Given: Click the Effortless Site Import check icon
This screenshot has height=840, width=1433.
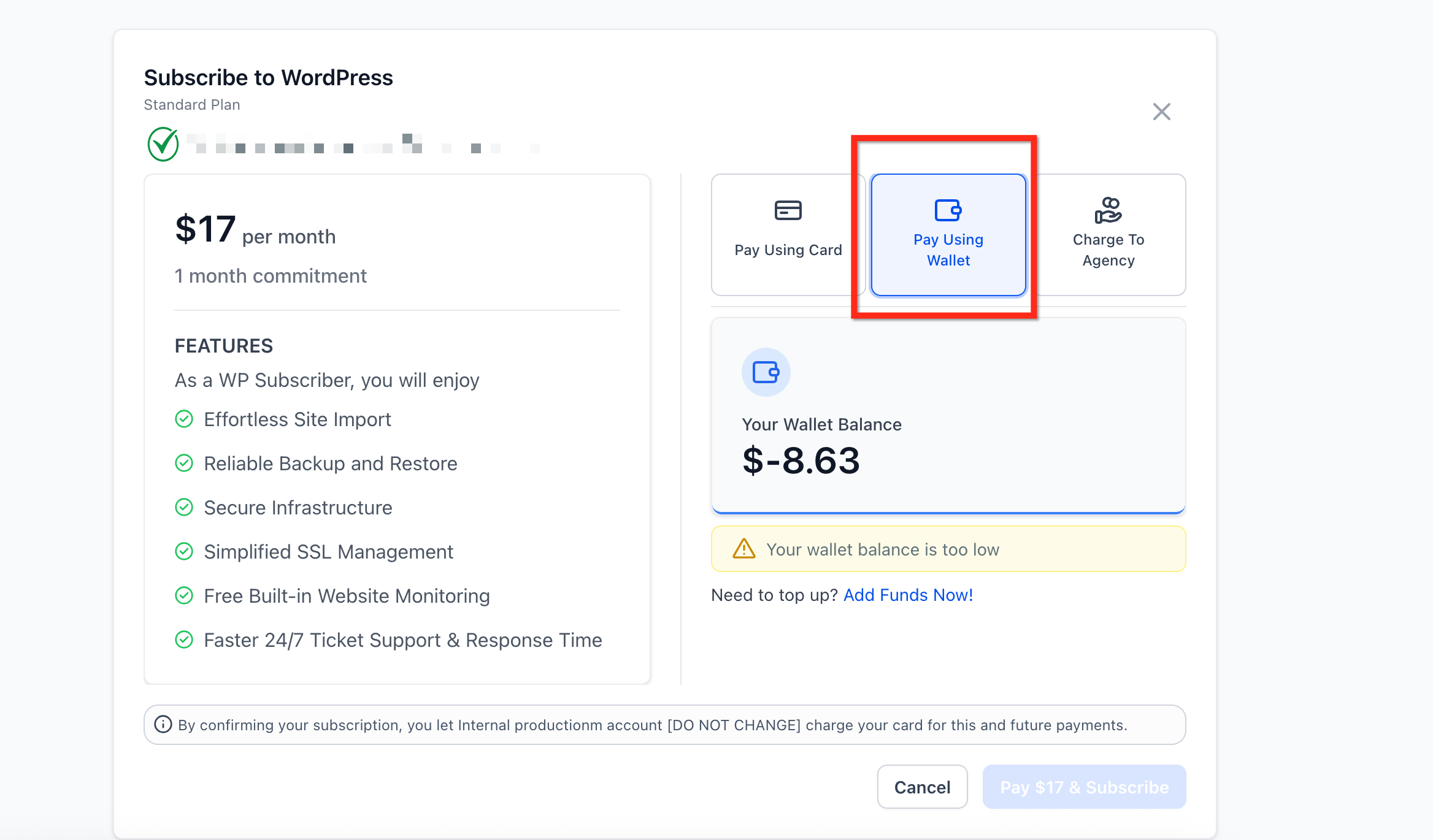Looking at the screenshot, I should point(184,419).
